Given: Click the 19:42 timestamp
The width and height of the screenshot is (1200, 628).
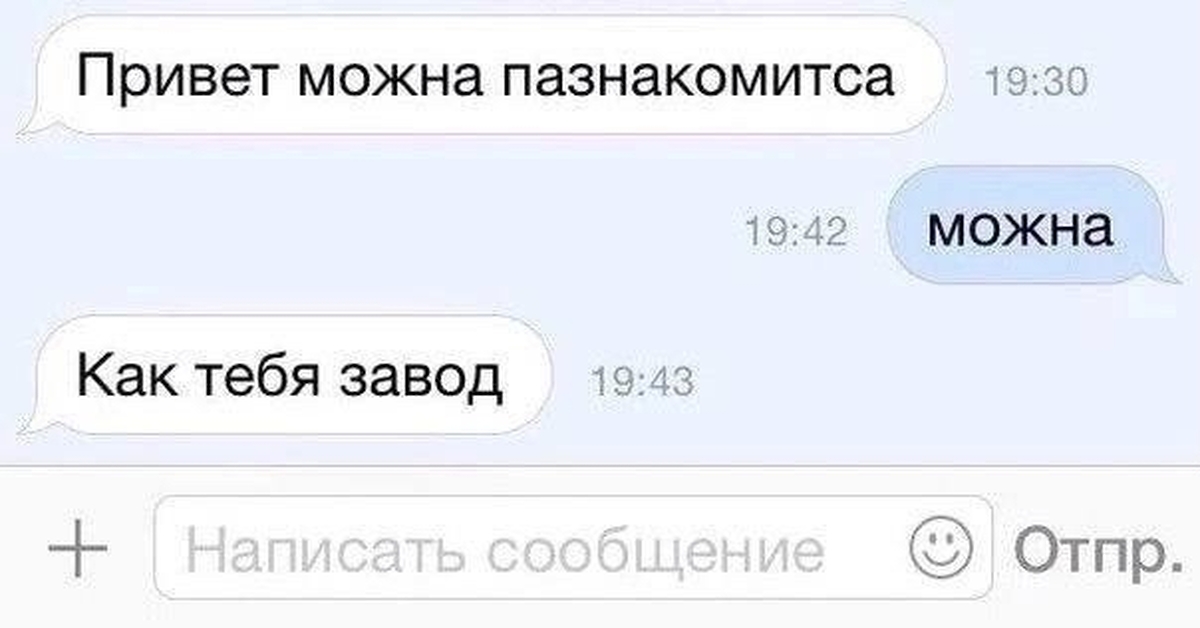Looking at the screenshot, I should 797,233.
